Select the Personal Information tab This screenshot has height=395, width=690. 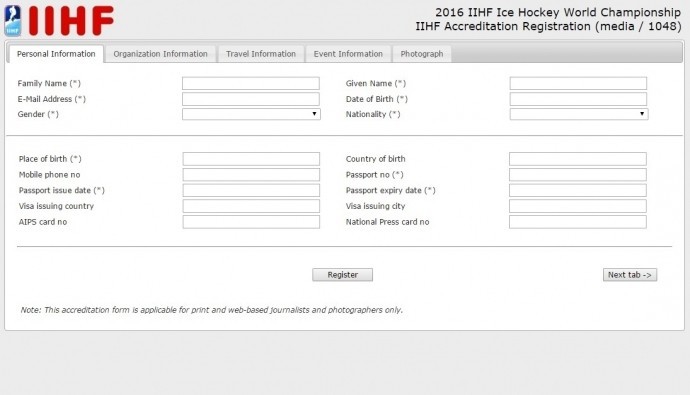pyautogui.click(x=56, y=54)
